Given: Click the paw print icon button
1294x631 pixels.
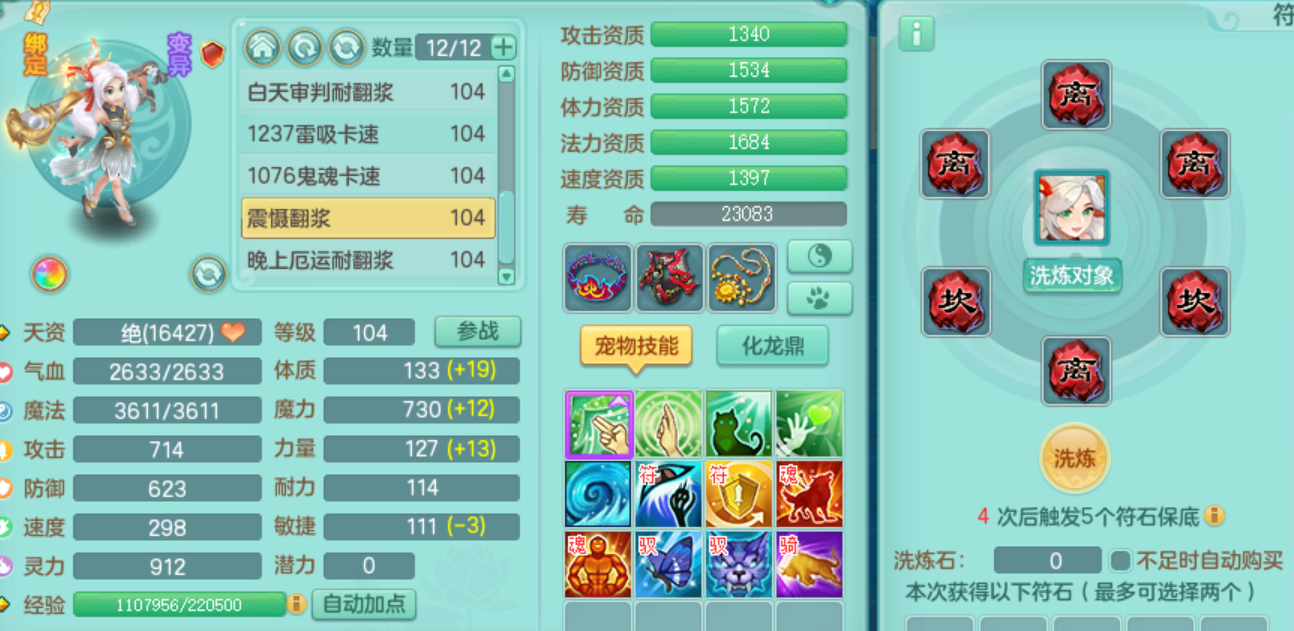Looking at the screenshot, I should [819, 298].
